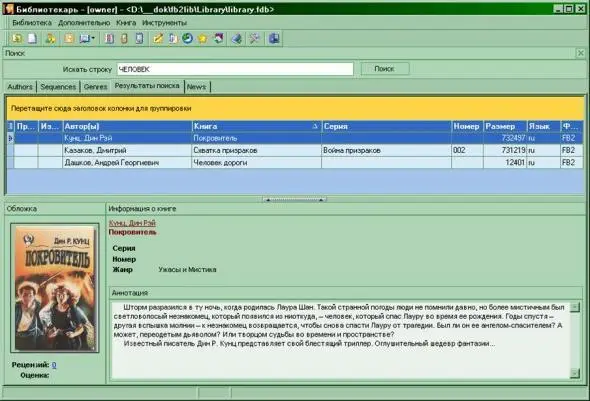The width and height of the screenshot is (590, 401).
Task: Click the mobile device icon in toolbar
Action: (139, 38)
